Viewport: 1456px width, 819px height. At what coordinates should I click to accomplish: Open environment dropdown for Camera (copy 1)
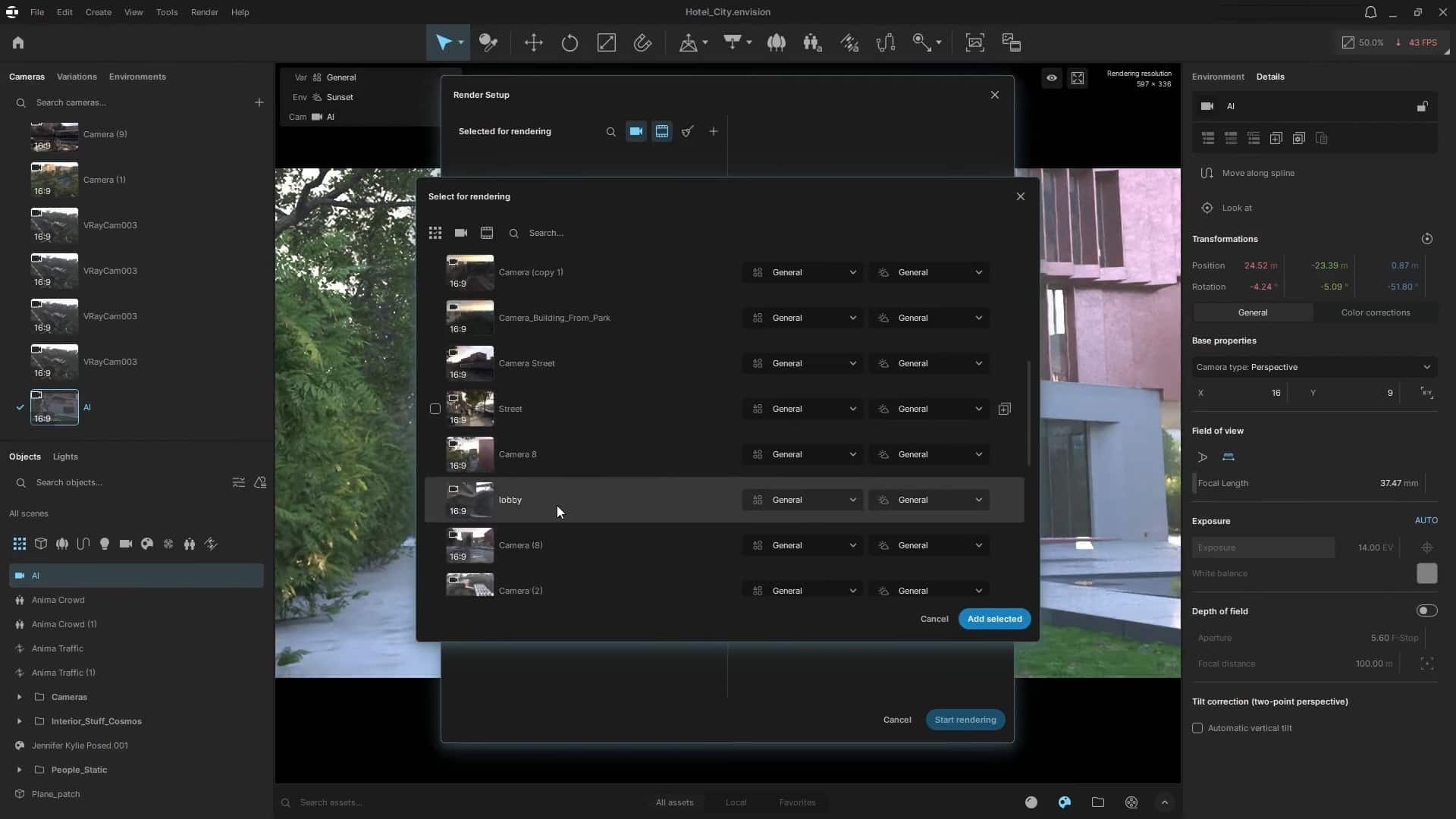click(x=929, y=272)
